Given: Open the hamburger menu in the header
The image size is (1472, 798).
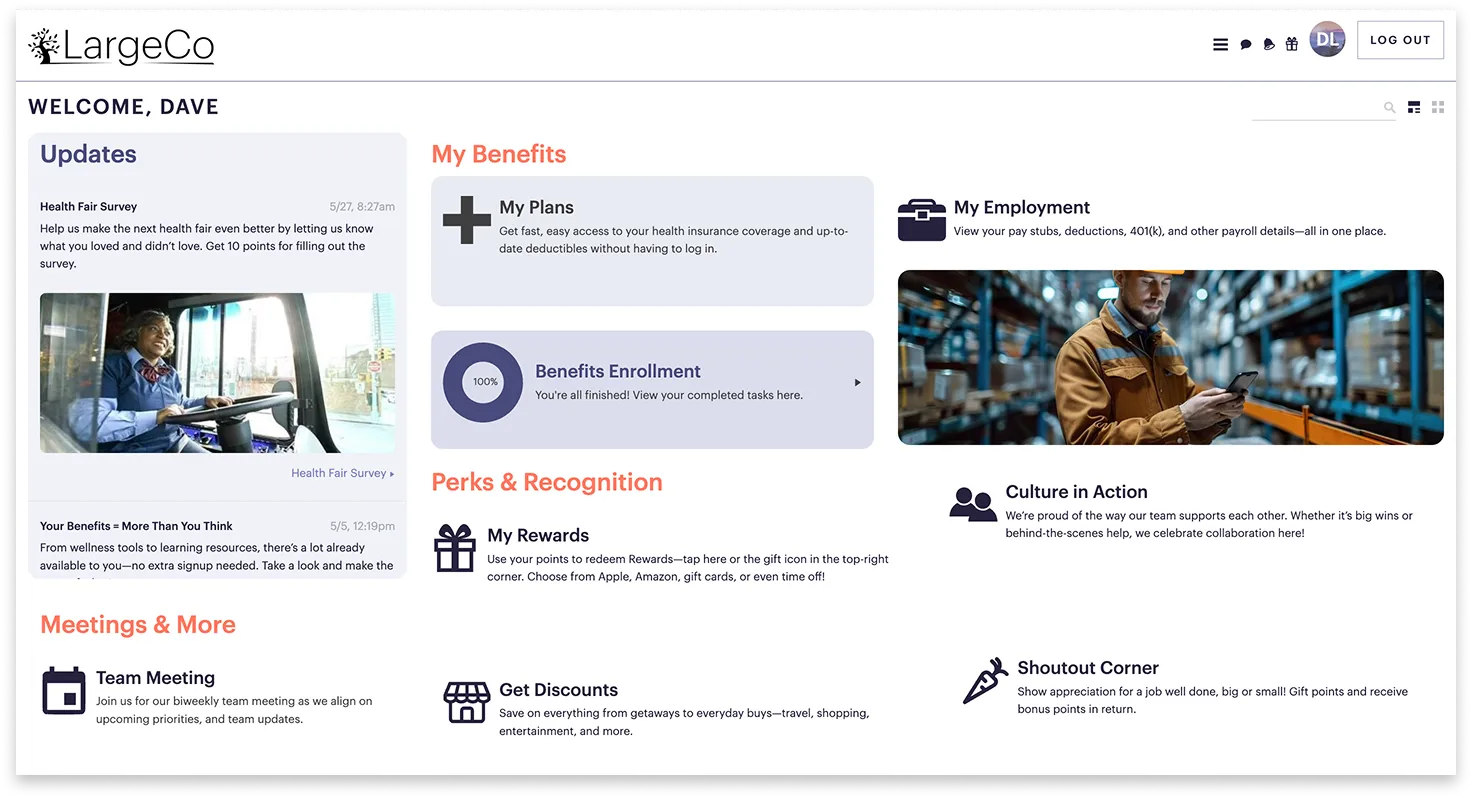Looking at the screenshot, I should pos(1220,44).
